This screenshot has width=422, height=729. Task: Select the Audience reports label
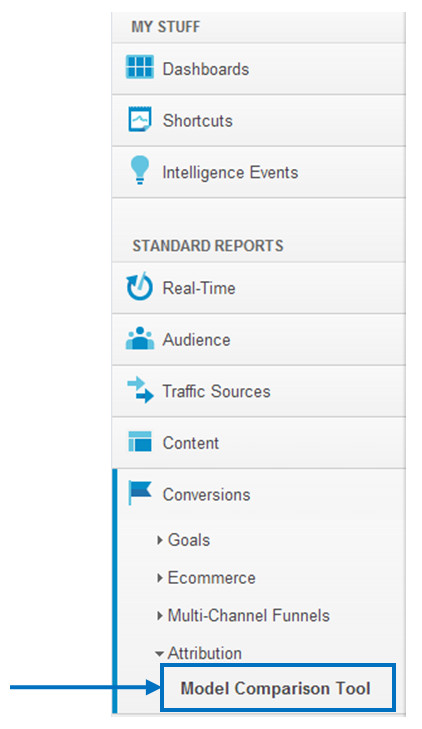(x=197, y=340)
